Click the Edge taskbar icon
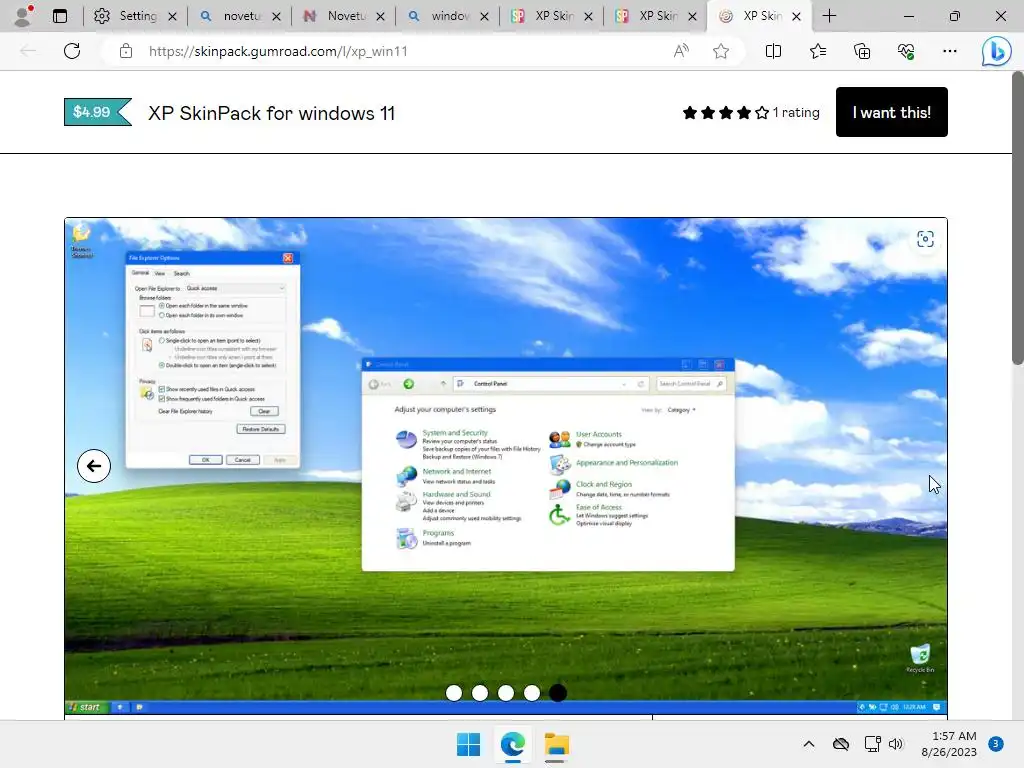1024x768 pixels. click(513, 744)
